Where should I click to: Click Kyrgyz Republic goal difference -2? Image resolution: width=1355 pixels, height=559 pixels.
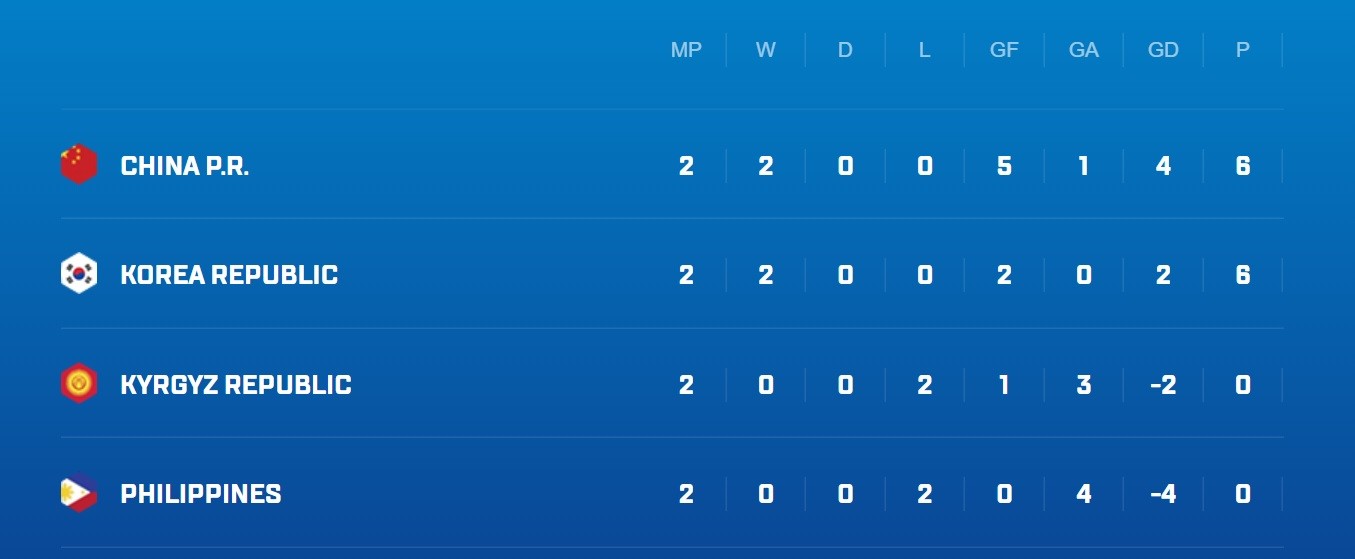pos(1163,385)
